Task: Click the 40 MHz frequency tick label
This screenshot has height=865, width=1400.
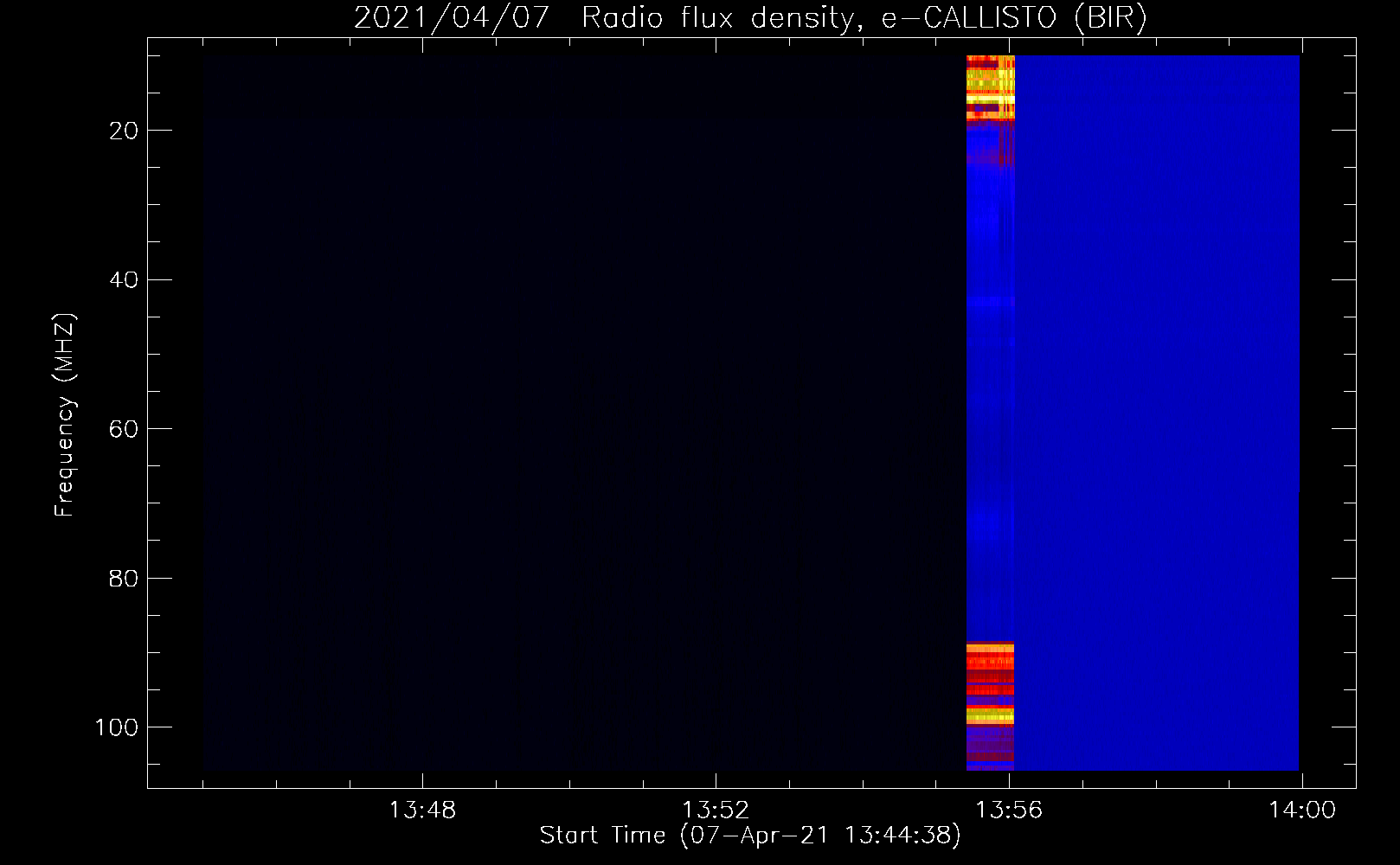Action: 124,280
